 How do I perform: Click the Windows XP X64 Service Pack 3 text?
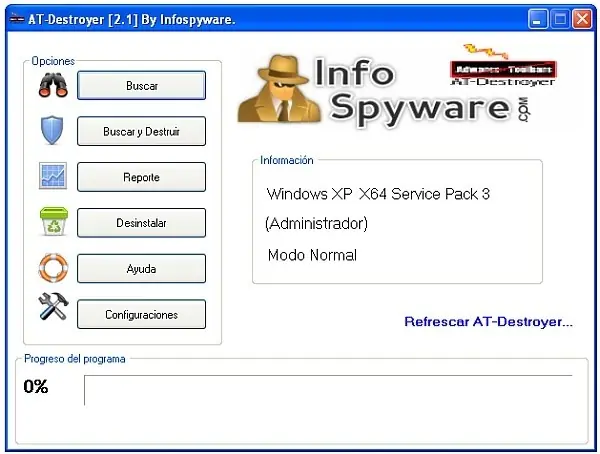(378, 194)
